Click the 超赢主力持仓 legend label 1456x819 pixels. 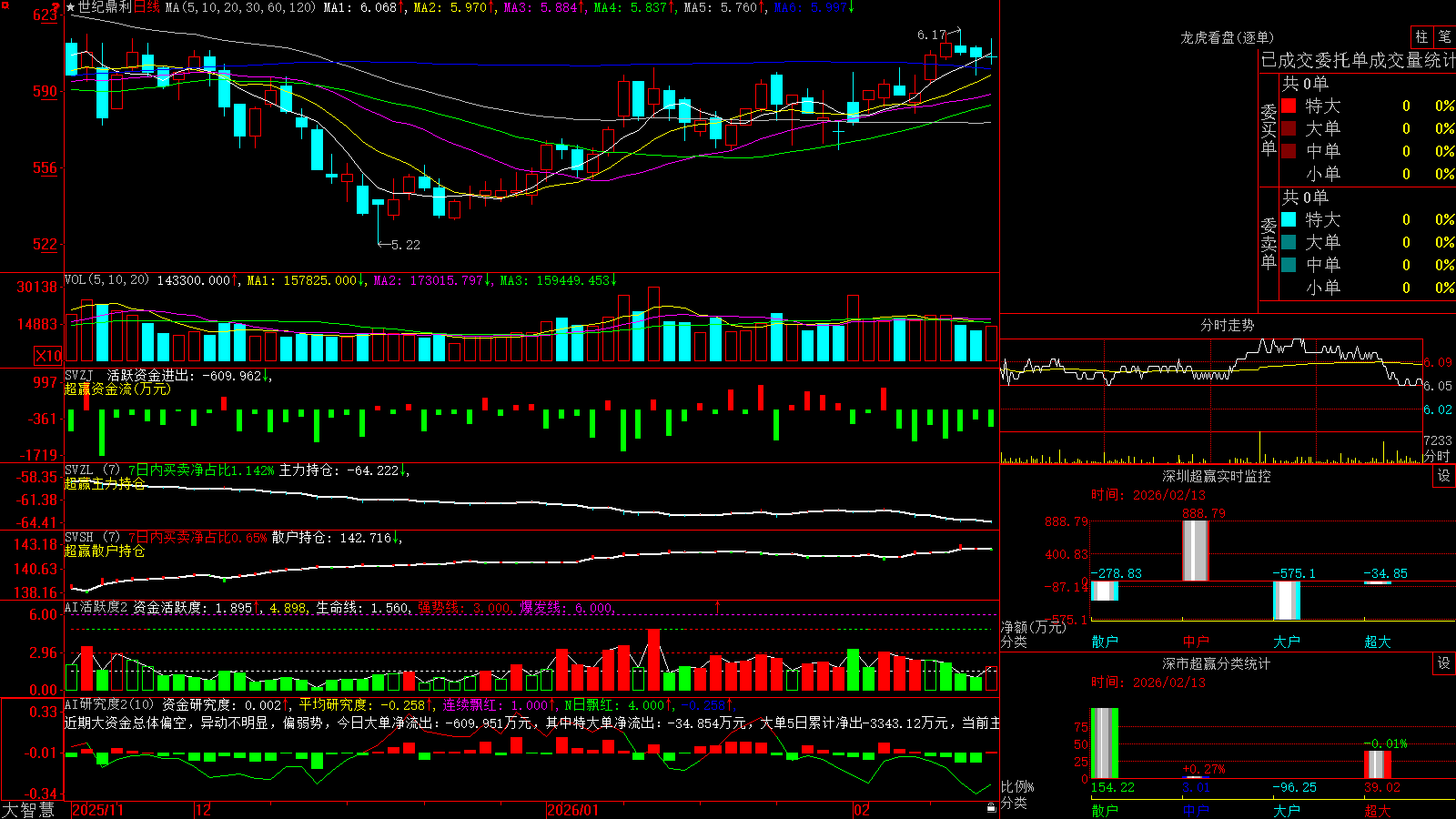[105, 483]
